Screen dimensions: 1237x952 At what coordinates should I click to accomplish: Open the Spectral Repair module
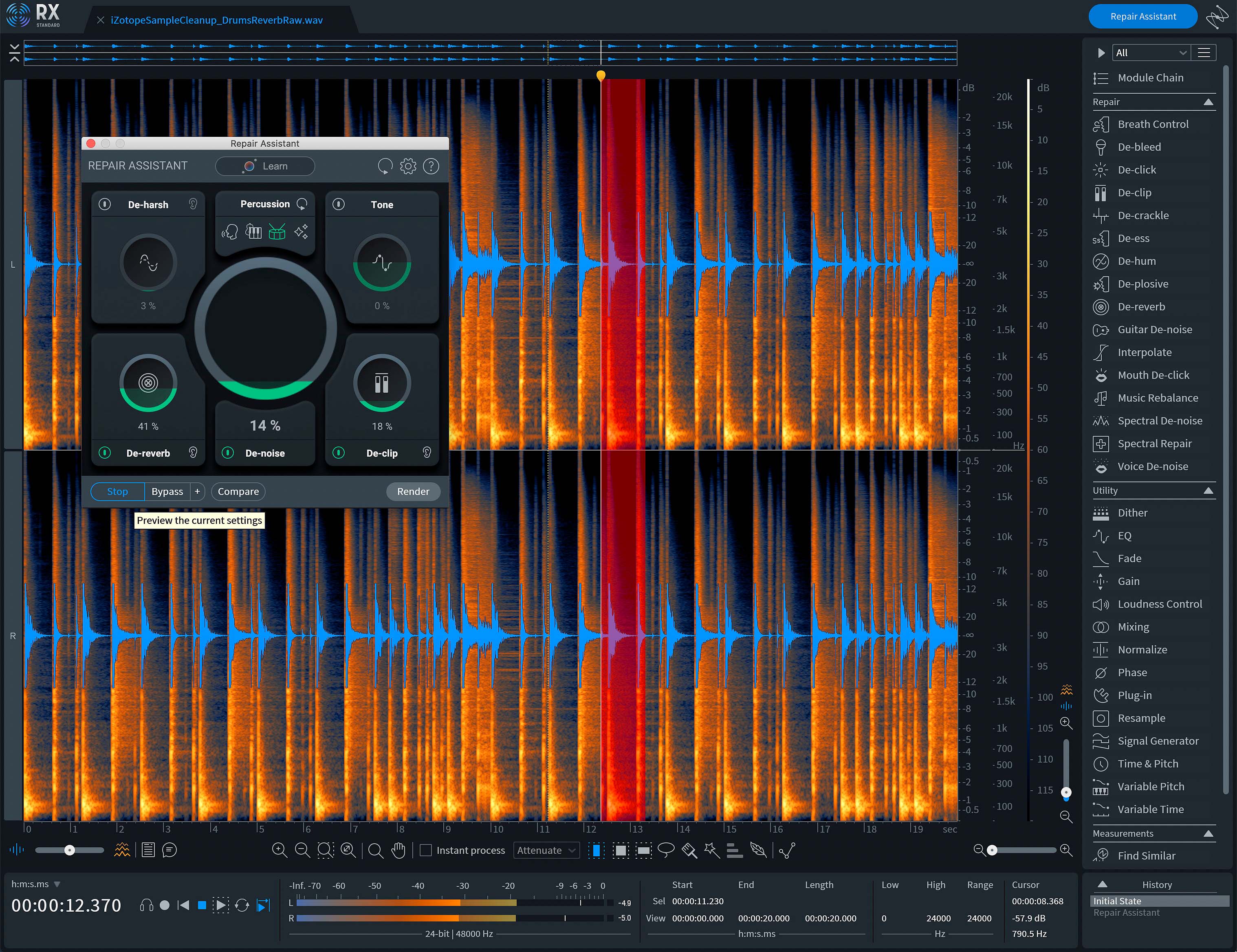coord(1154,444)
